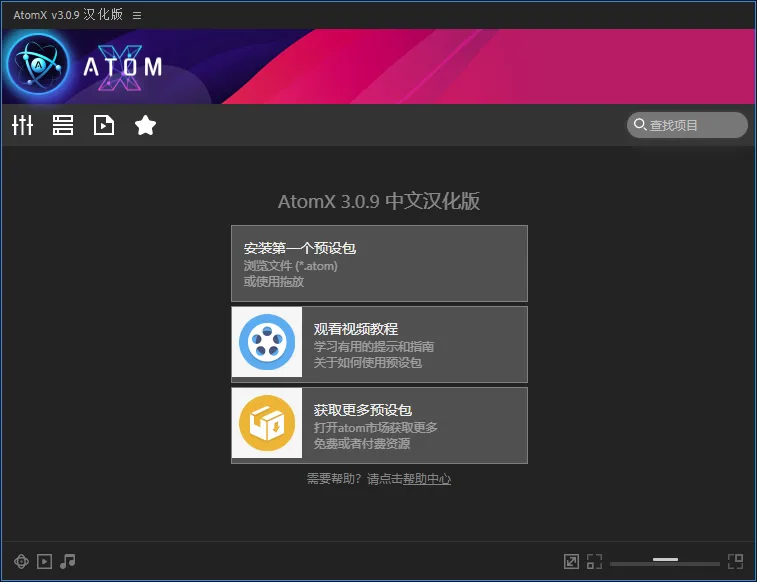Click the Atom logo in the banner
The image size is (757, 582).
pos(37,66)
